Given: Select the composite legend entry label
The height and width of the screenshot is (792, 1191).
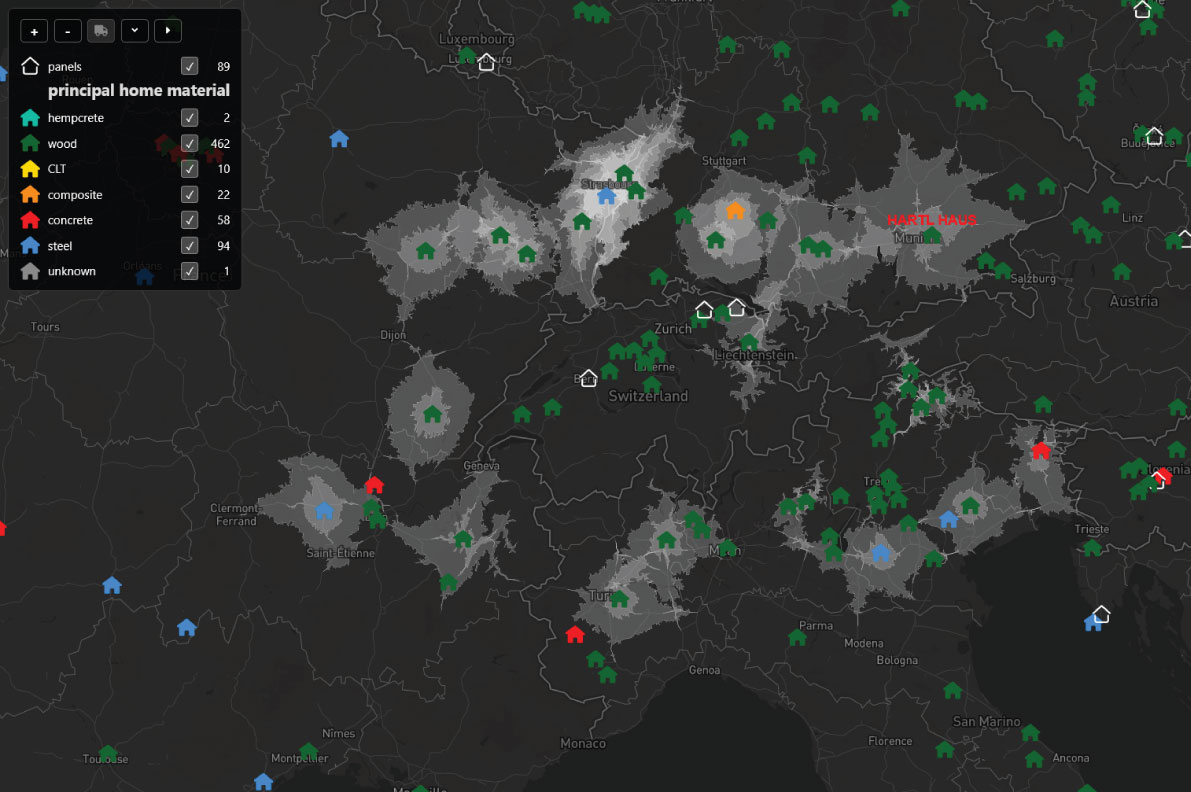Looking at the screenshot, I should [74, 194].
